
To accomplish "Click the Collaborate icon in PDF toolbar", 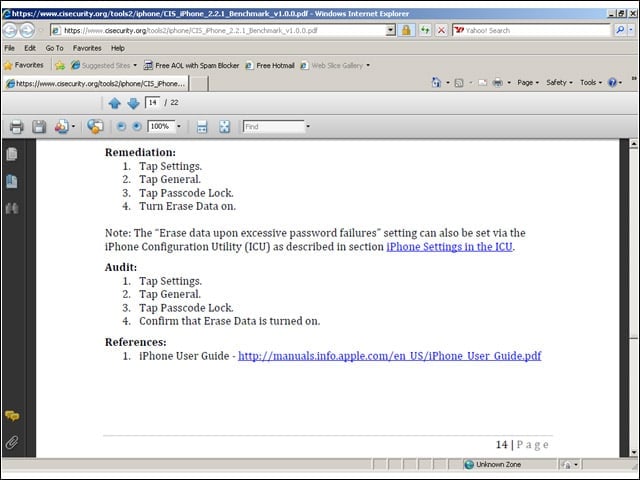I will (95, 127).
